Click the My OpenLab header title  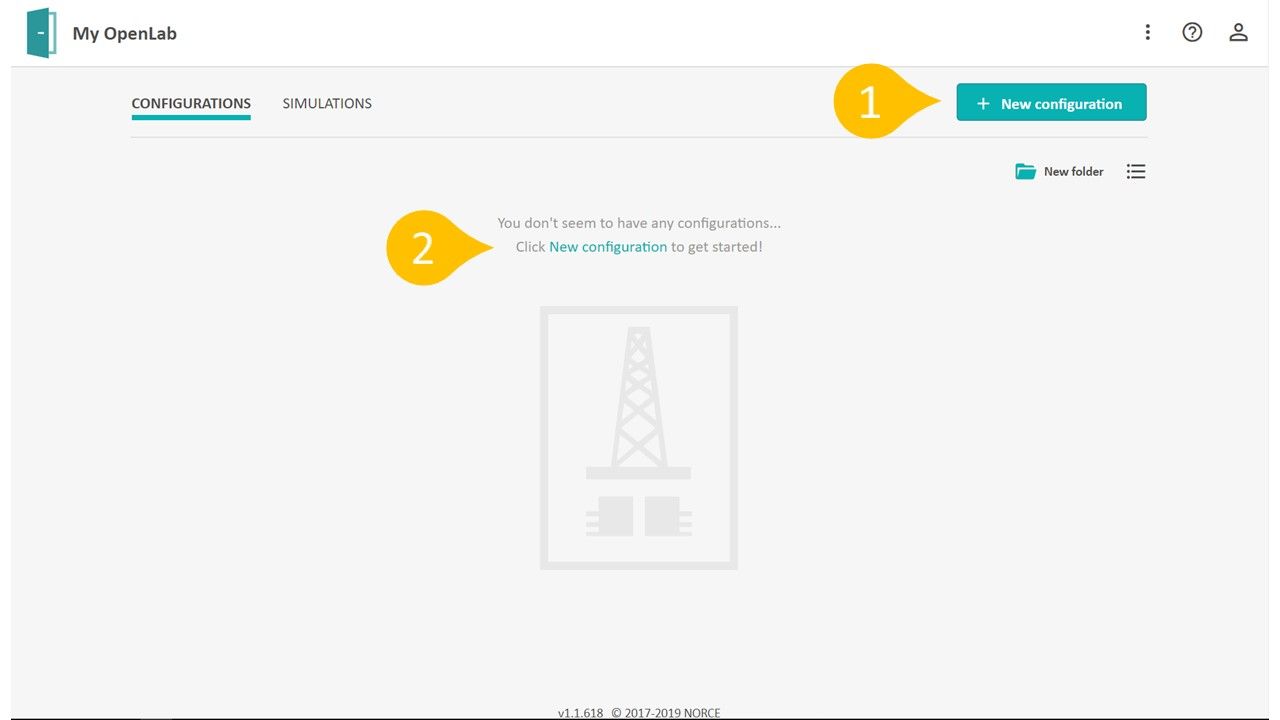[124, 34]
